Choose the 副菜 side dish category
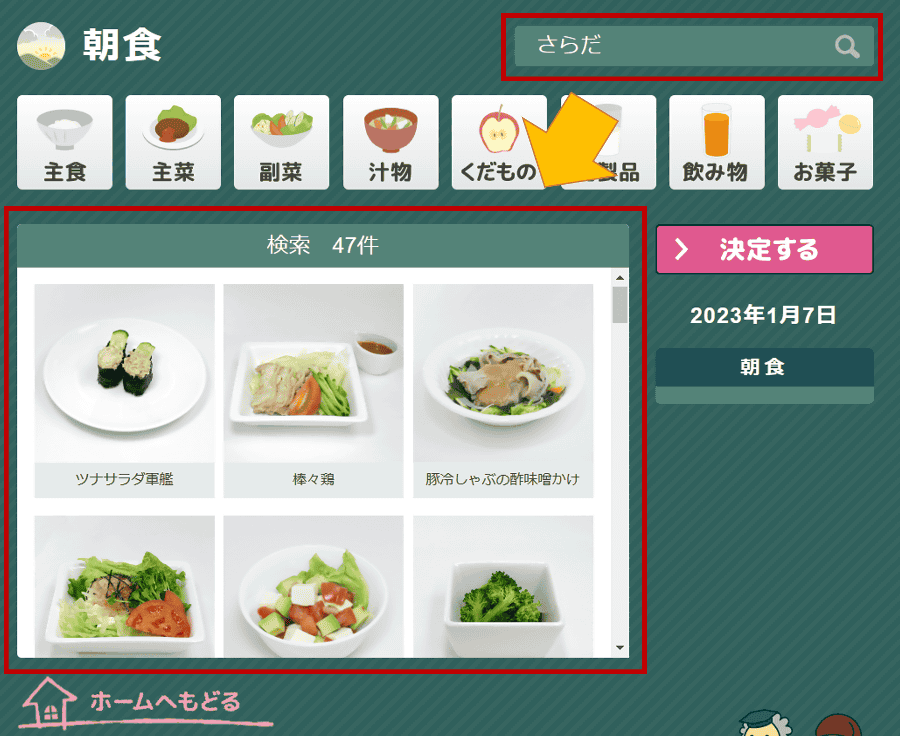The image size is (900, 736). pyautogui.click(x=282, y=142)
